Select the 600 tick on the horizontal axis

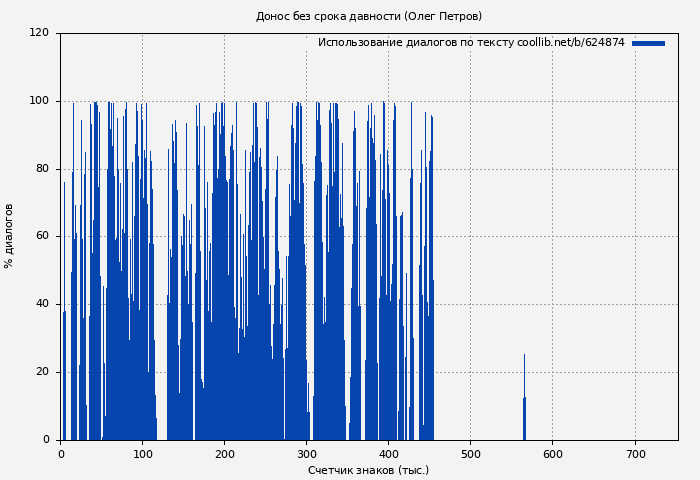[x=552, y=454]
